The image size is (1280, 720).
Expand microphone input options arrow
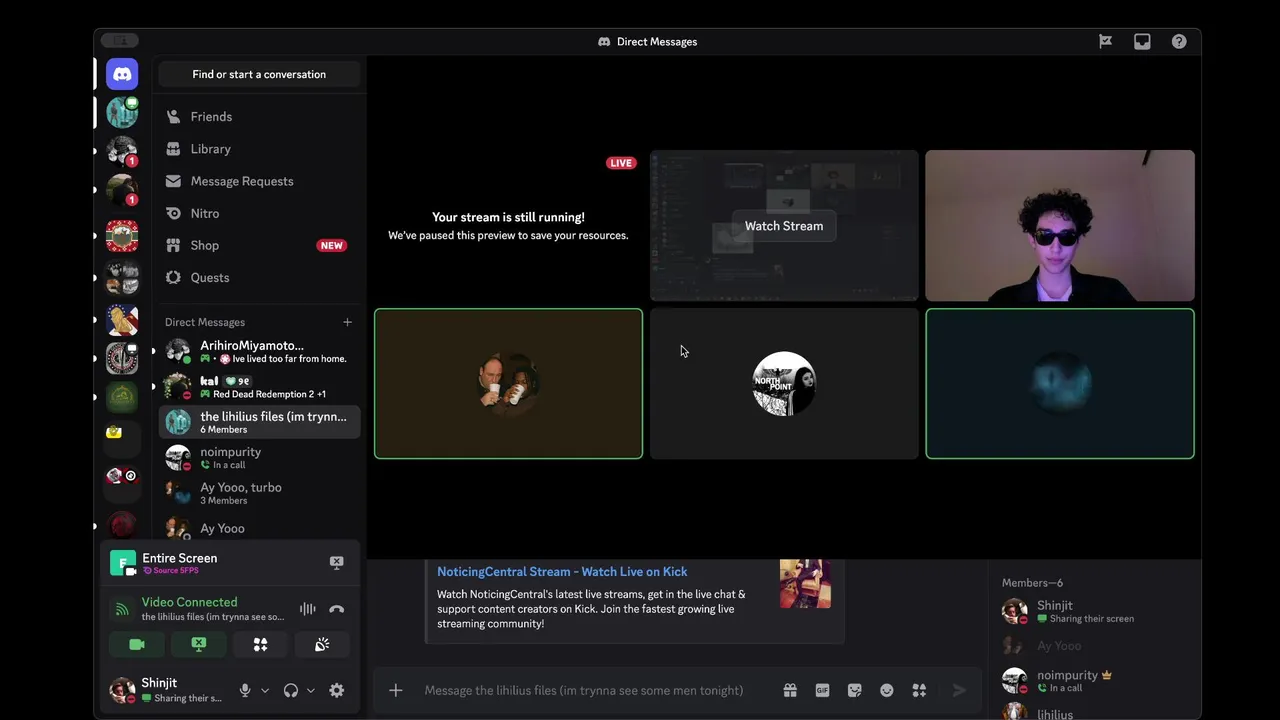(x=265, y=690)
